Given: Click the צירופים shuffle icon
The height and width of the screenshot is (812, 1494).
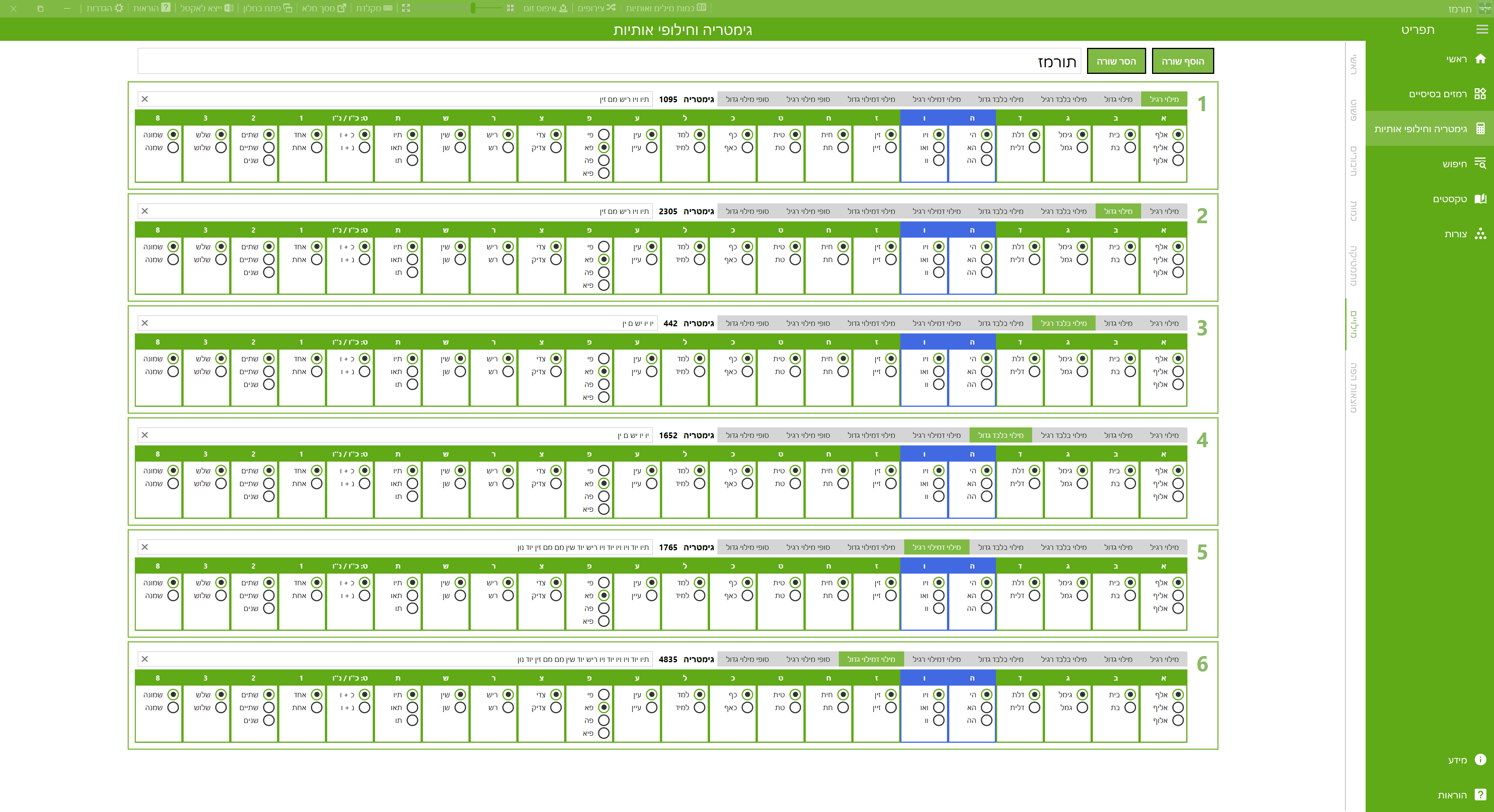Looking at the screenshot, I should [611, 8].
